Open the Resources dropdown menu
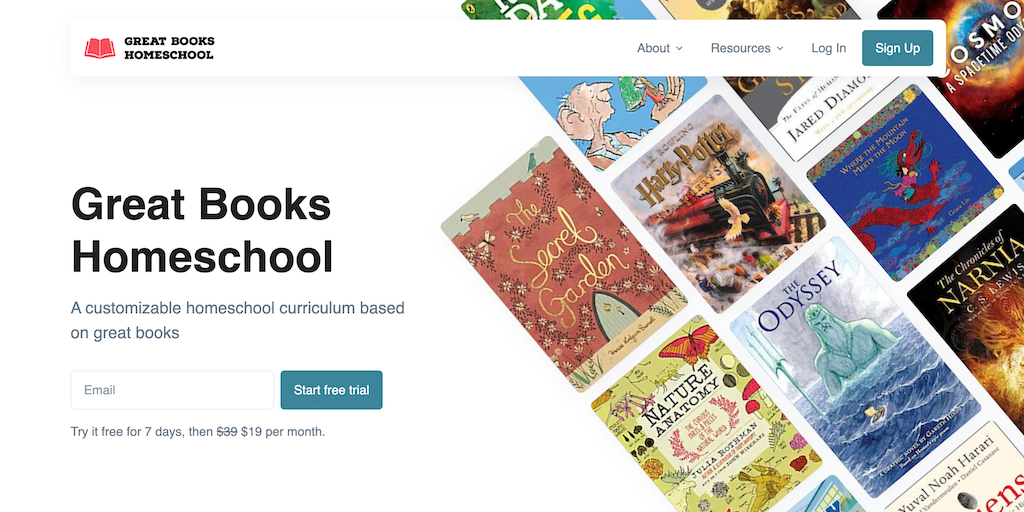Viewport: 1024px width, 512px height. pos(747,48)
